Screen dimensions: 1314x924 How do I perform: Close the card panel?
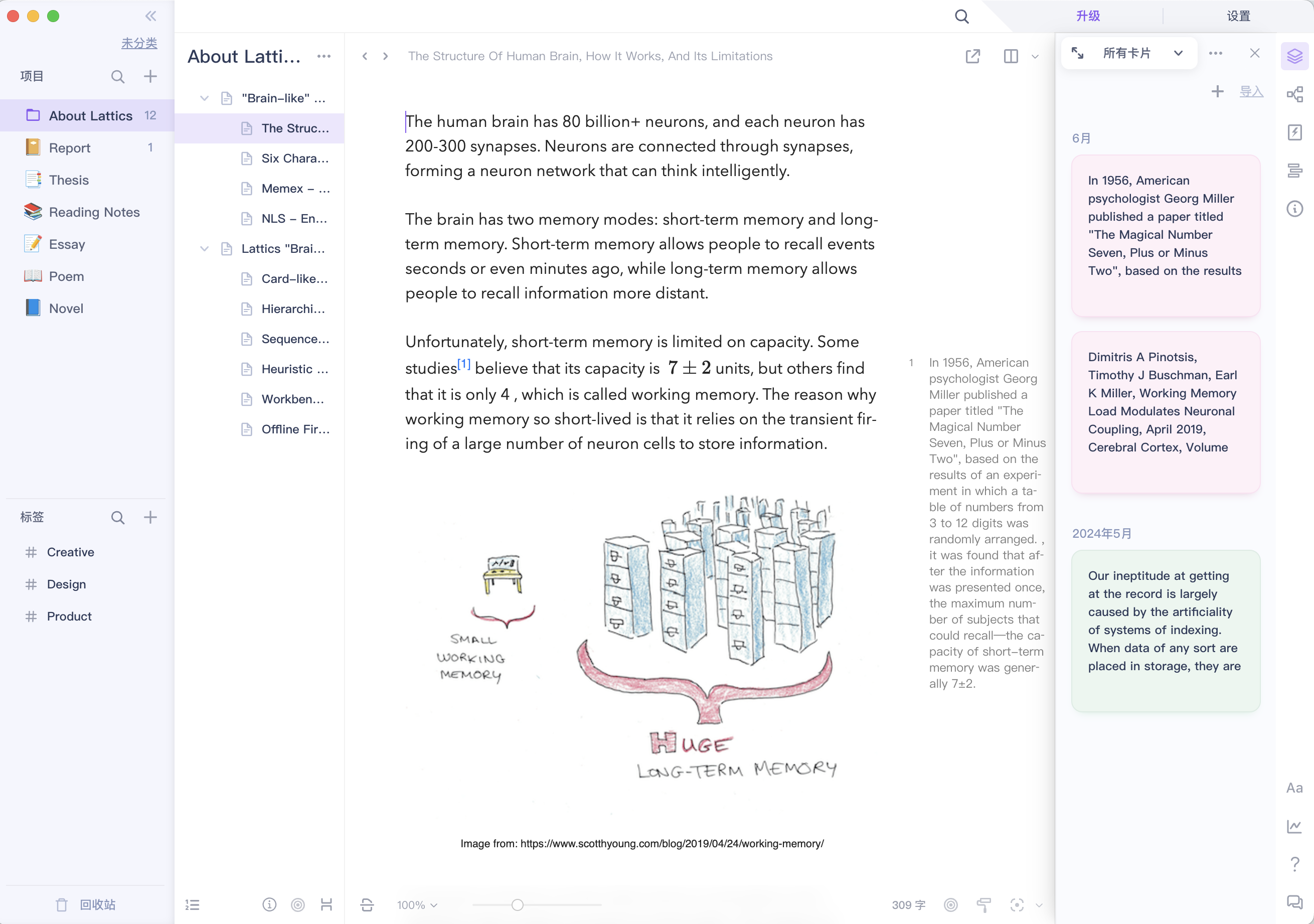pyautogui.click(x=1254, y=53)
